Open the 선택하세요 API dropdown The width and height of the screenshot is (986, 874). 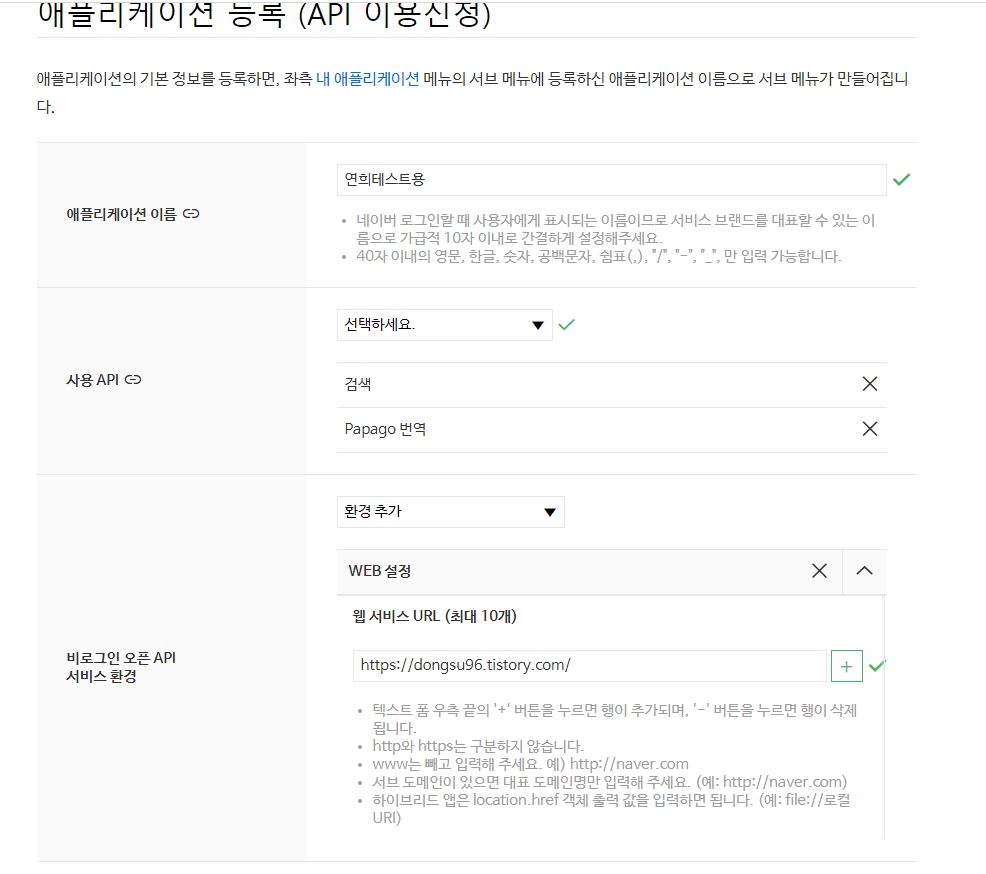tap(445, 325)
